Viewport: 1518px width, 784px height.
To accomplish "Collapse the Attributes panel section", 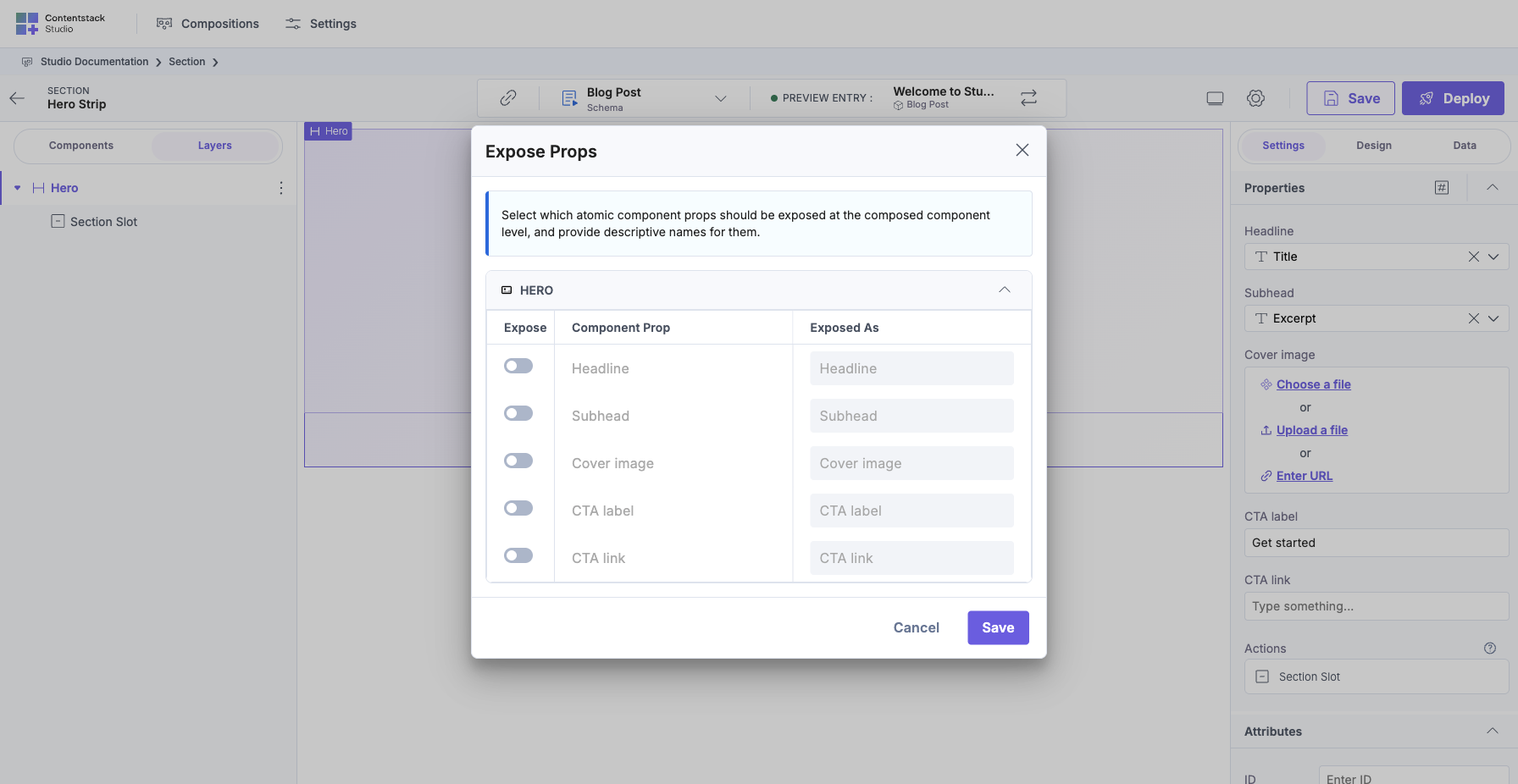I will click(1493, 731).
